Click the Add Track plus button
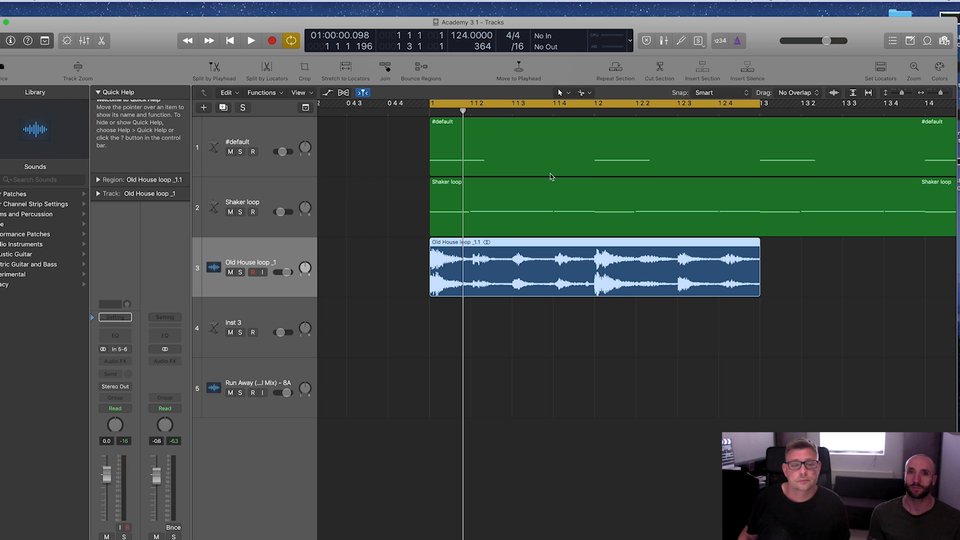The height and width of the screenshot is (540, 960). [x=203, y=108]
